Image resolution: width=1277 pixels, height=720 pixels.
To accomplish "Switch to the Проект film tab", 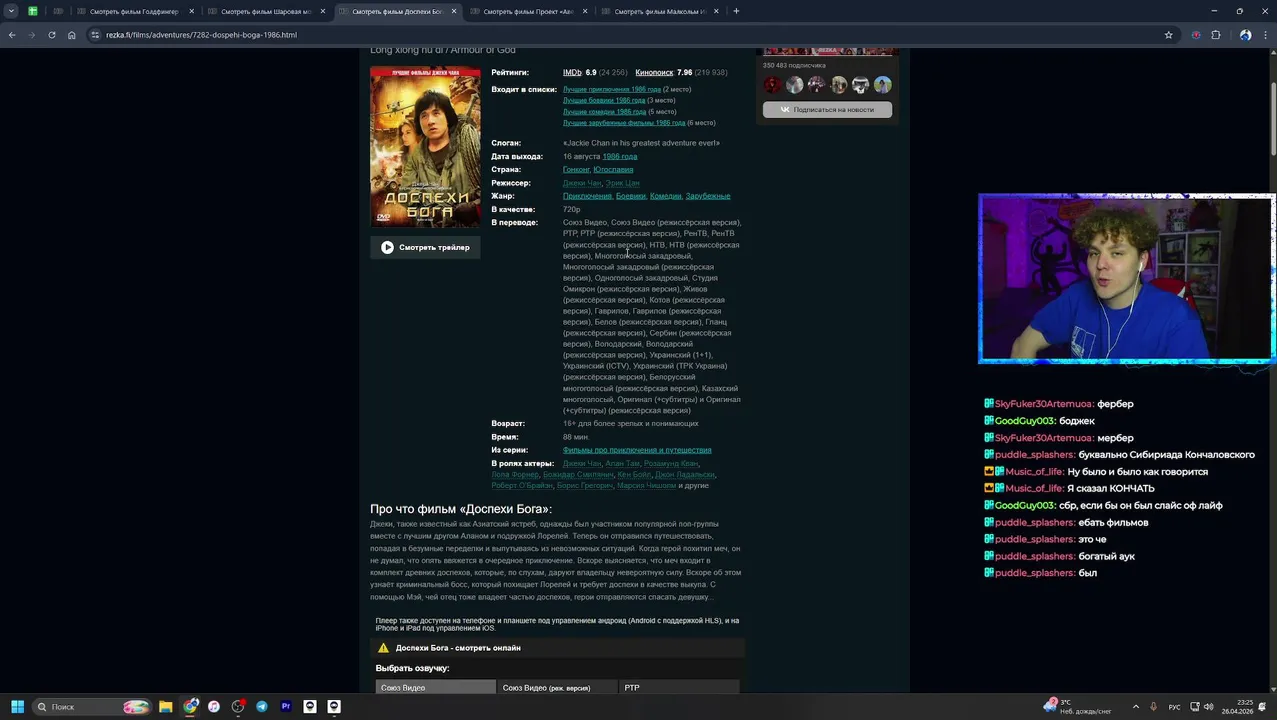I will tap(528, 11).
